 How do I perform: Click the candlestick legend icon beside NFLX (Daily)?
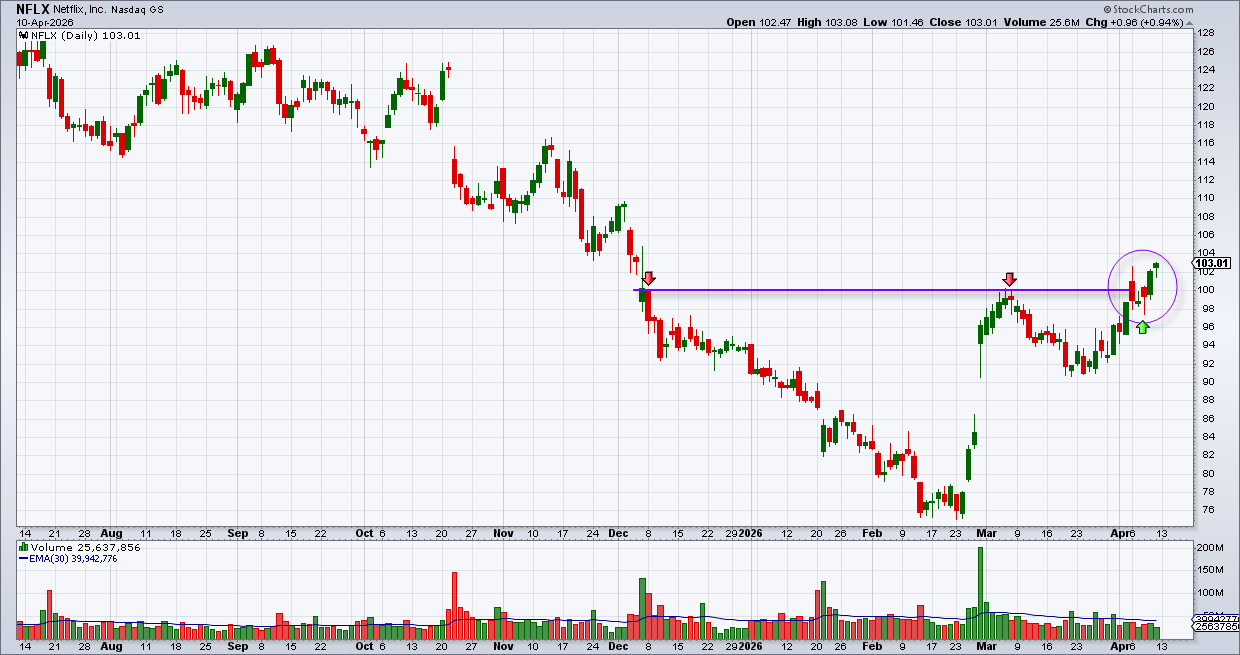click(24, 35)
